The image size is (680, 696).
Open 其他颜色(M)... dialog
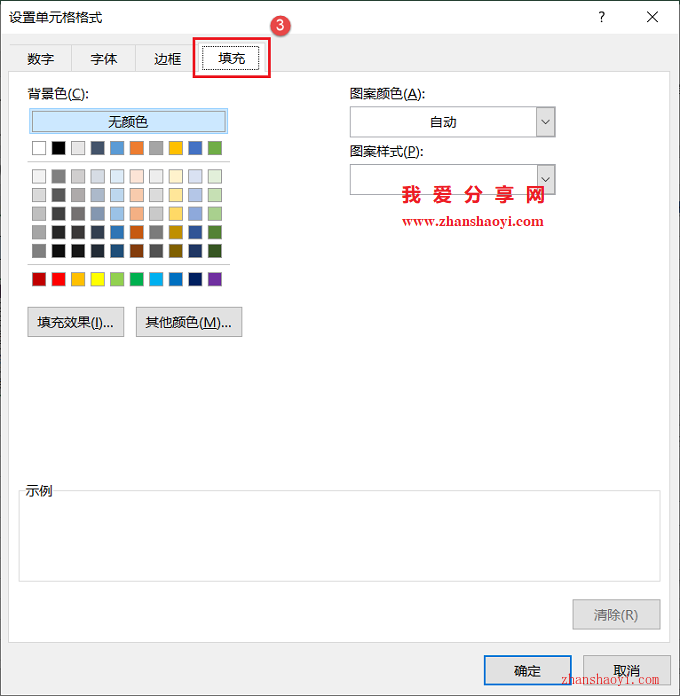(189, 322)
